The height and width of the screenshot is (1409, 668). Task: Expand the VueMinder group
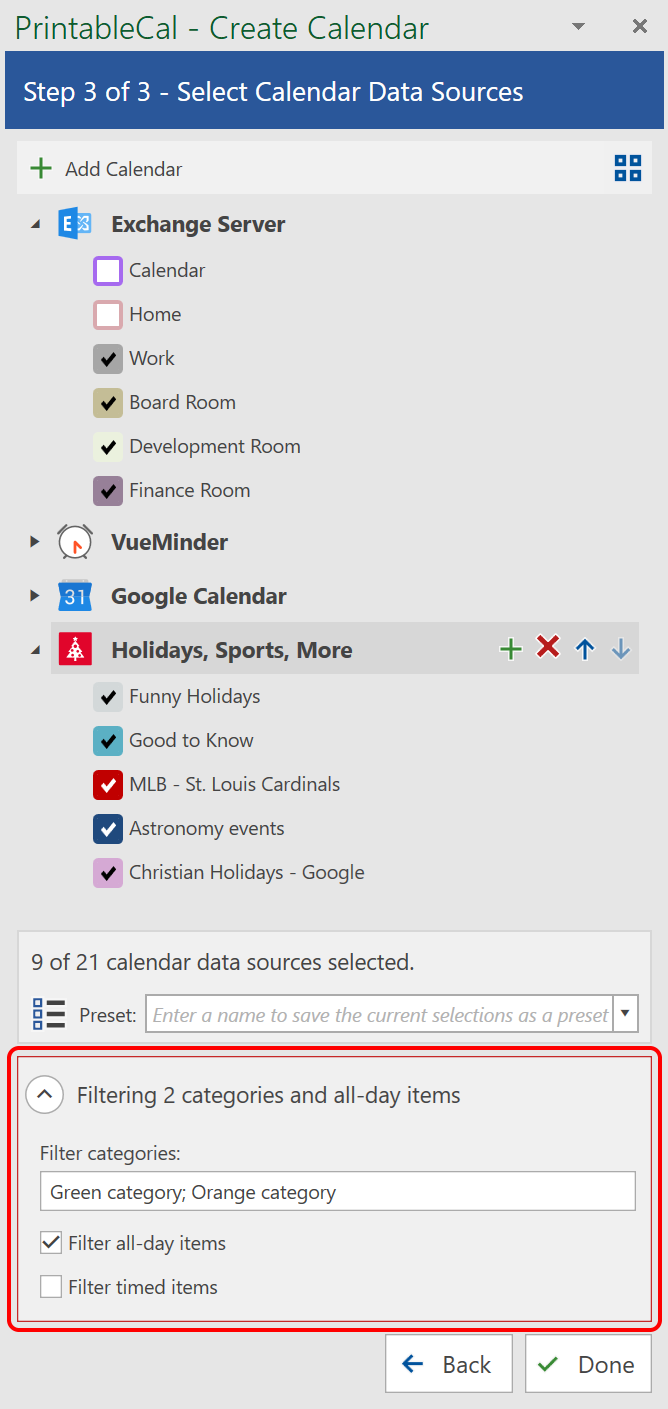[x=35, y=542]
